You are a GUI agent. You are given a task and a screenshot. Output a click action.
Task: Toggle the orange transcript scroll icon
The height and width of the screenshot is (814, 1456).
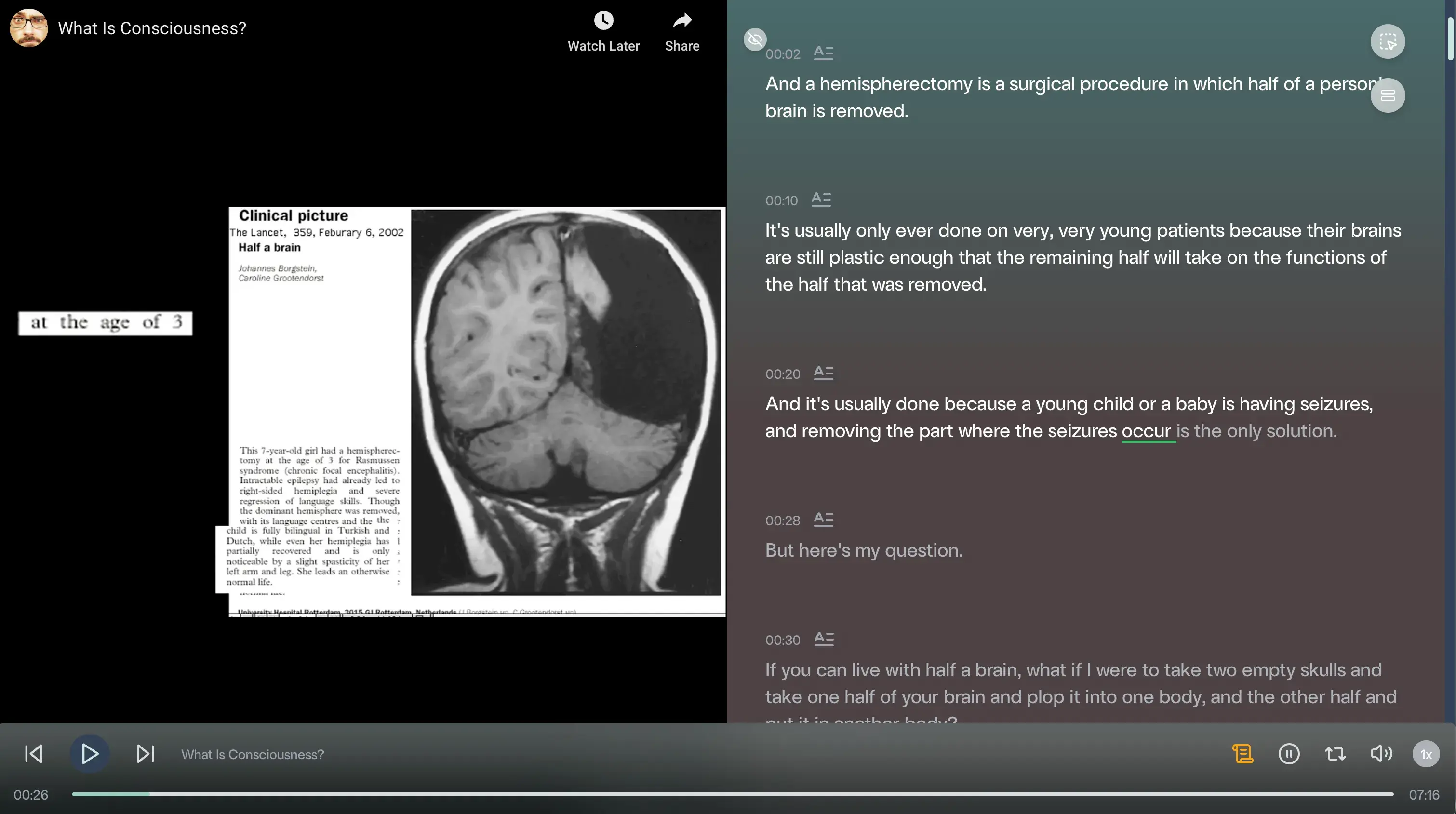1242,753
